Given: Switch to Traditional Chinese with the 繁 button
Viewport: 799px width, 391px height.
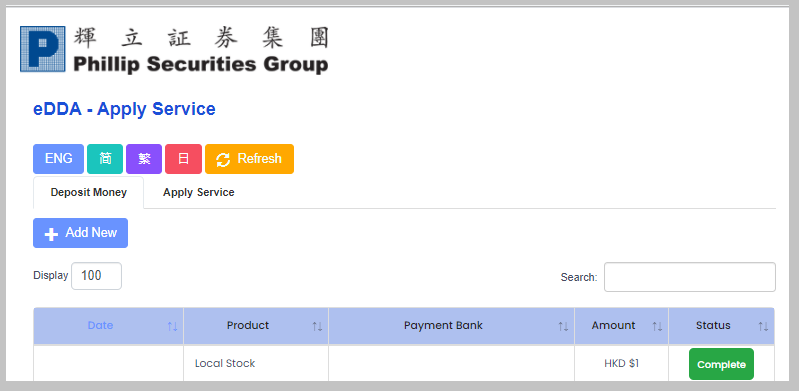Looking at the screenshot, I should (144, 159).
